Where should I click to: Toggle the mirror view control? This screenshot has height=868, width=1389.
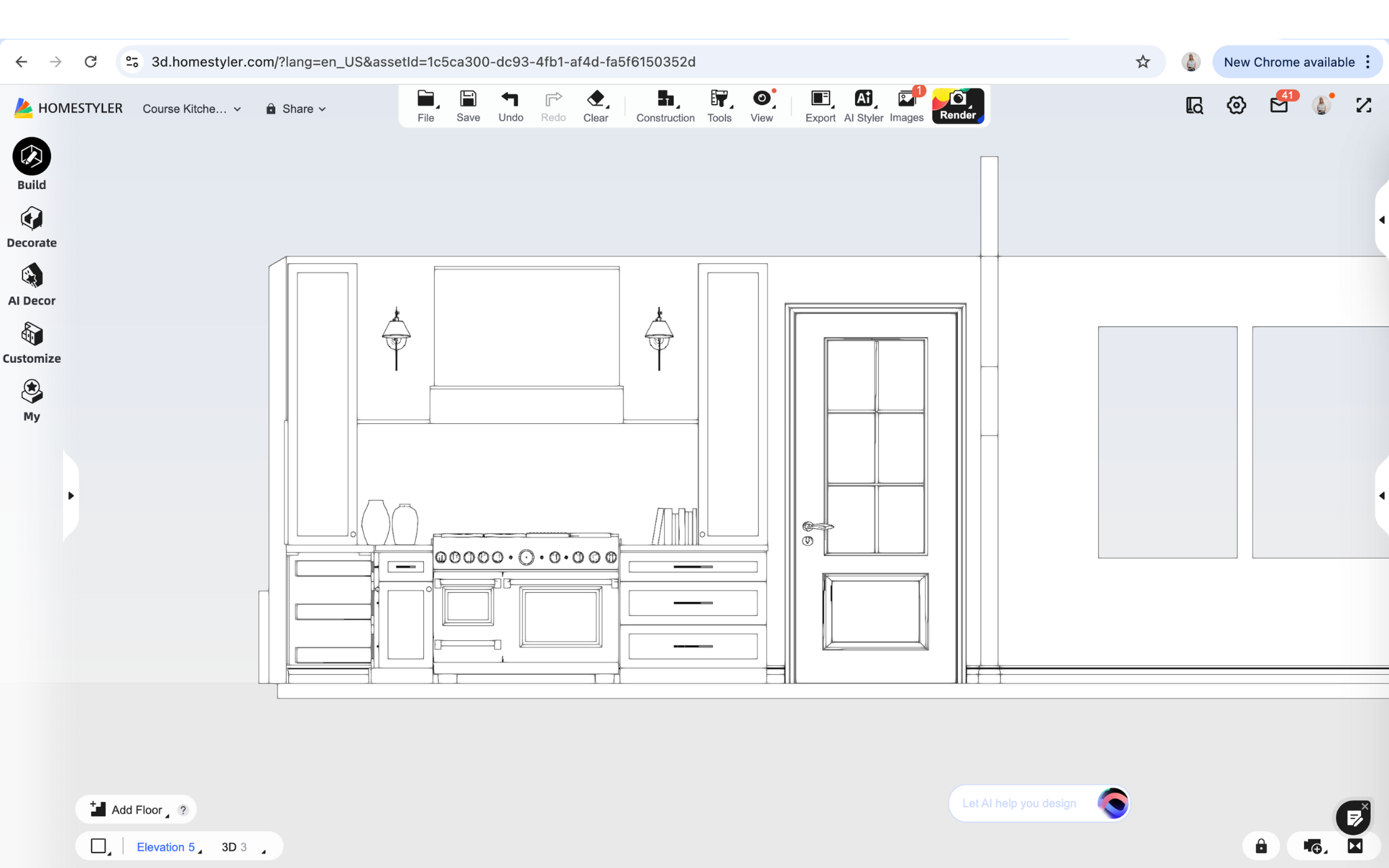(1354, 846)
